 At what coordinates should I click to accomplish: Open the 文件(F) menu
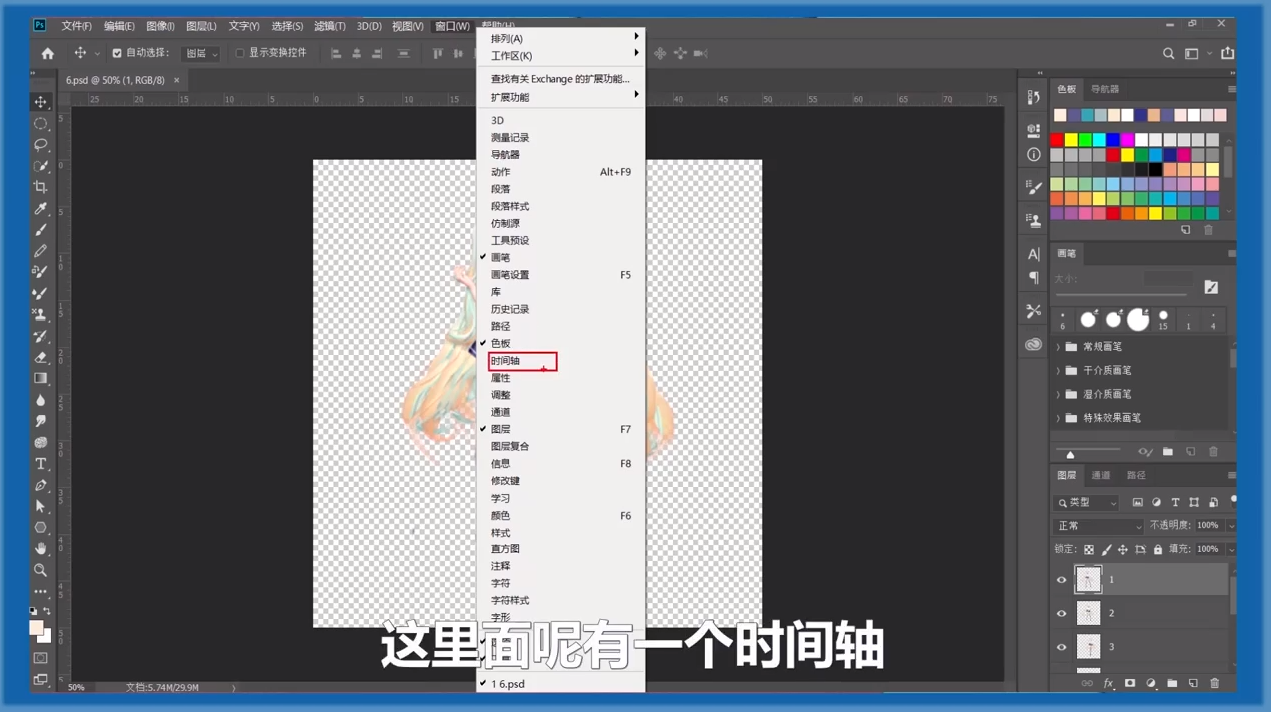(x=76, y=26)
